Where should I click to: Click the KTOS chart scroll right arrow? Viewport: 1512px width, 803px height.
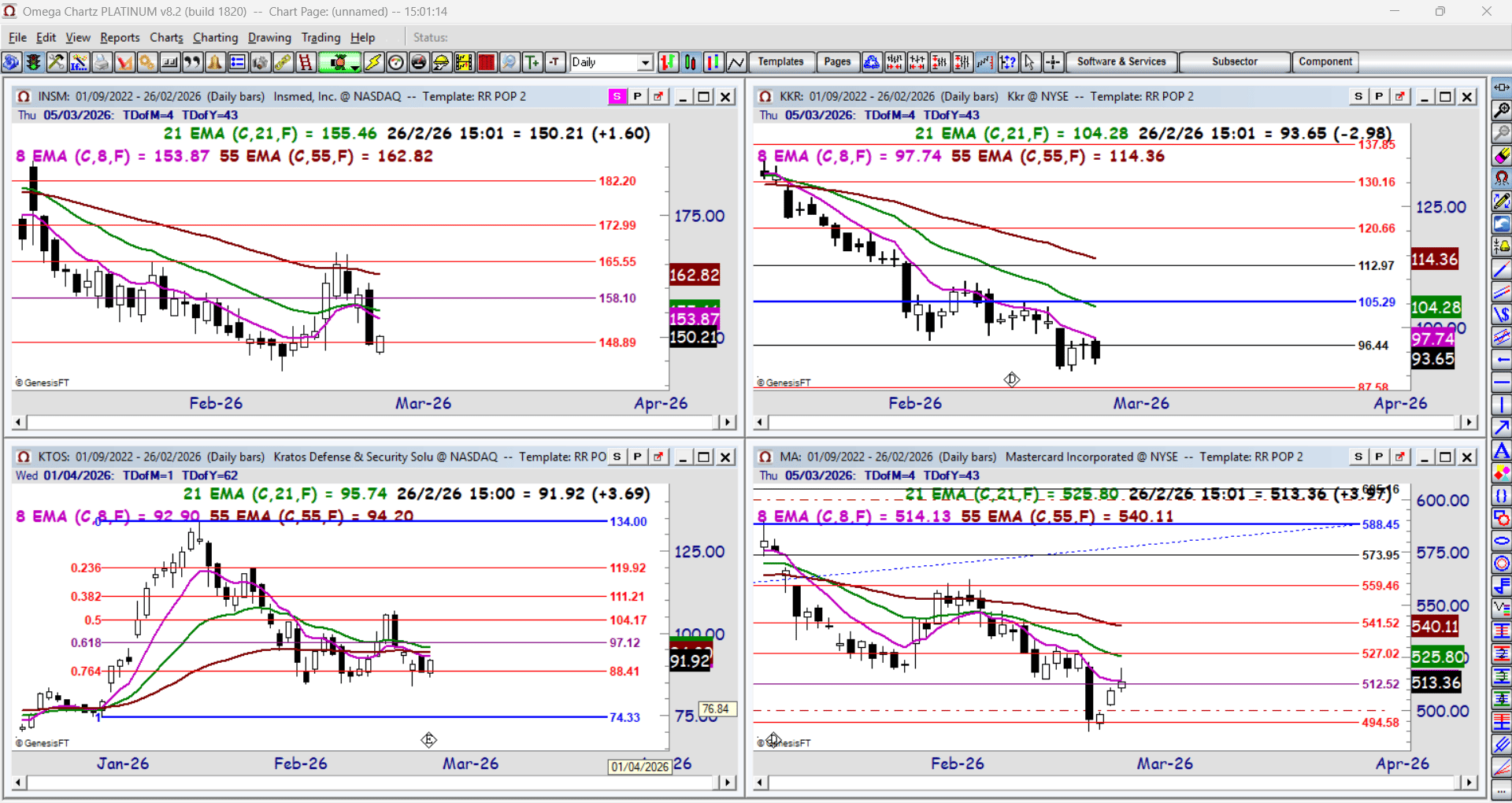click(x=728, y=783)
